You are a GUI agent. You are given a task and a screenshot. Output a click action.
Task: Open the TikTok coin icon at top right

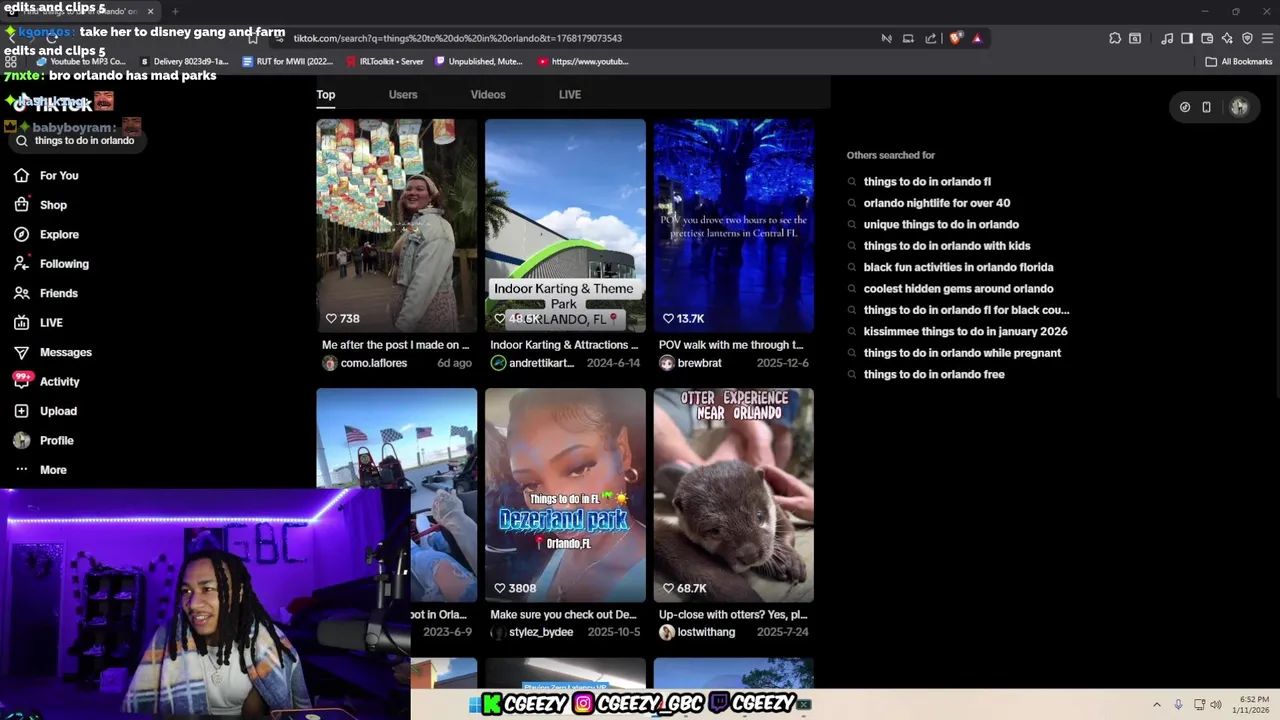(1185, 107)
